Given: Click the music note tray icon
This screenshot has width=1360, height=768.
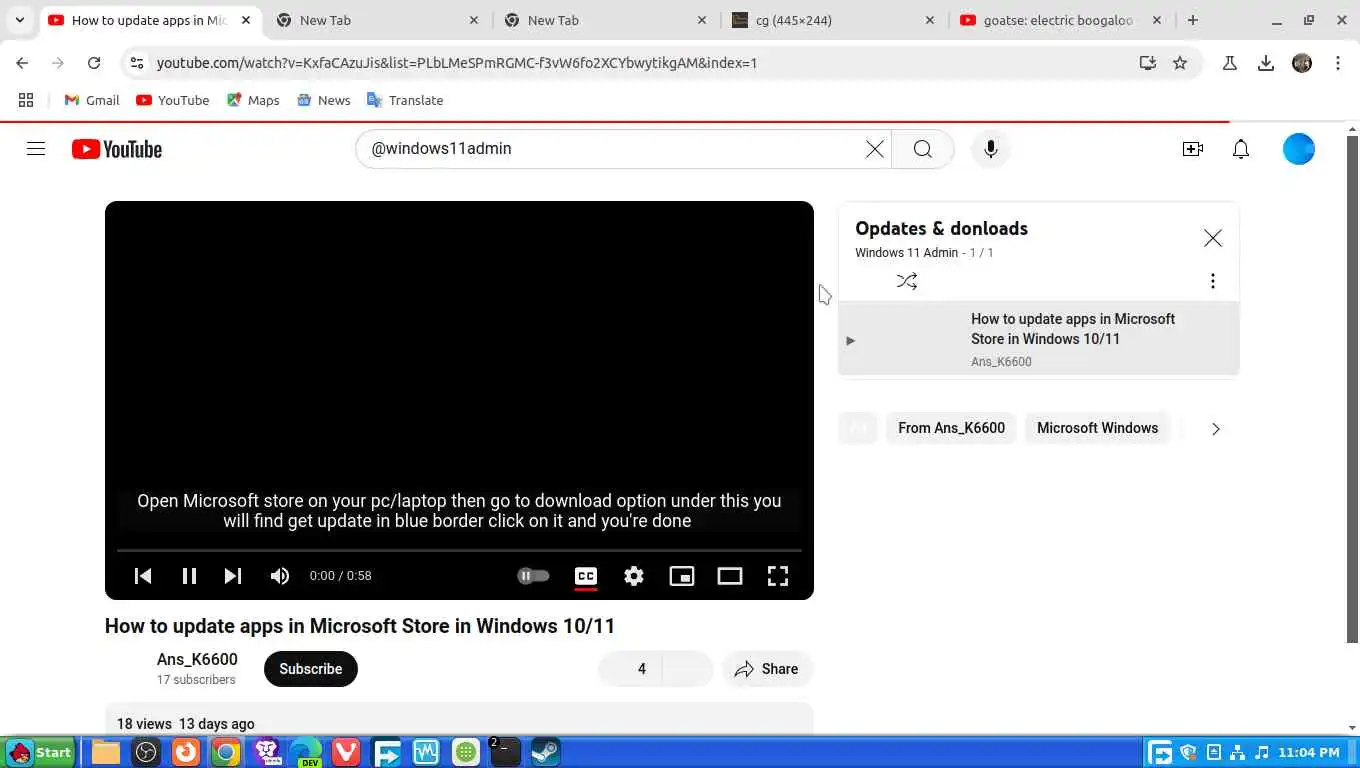Looking at the screenshot, I should tap(1262, 752).
